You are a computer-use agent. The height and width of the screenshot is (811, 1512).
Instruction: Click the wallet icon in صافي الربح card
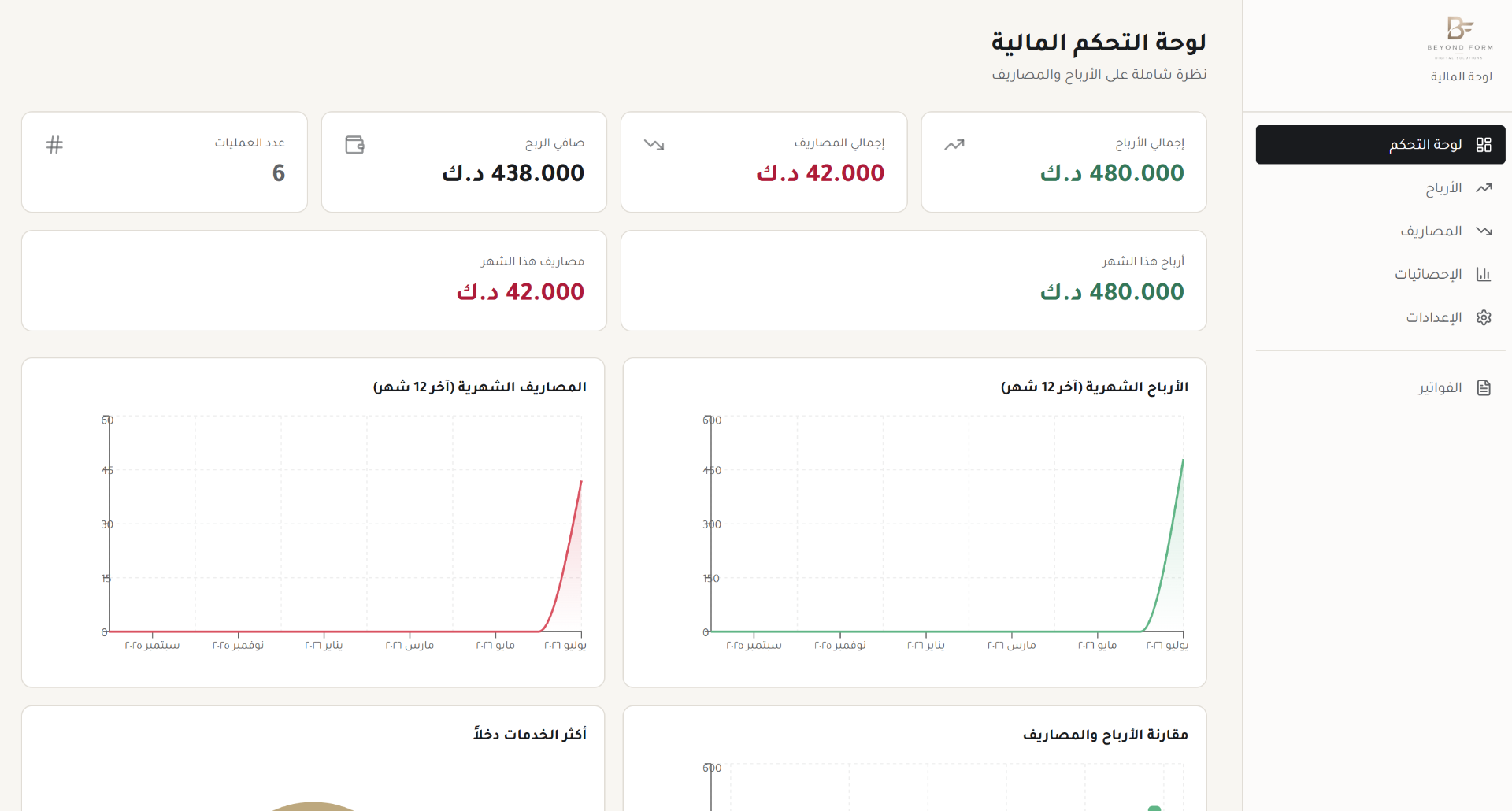354,145
